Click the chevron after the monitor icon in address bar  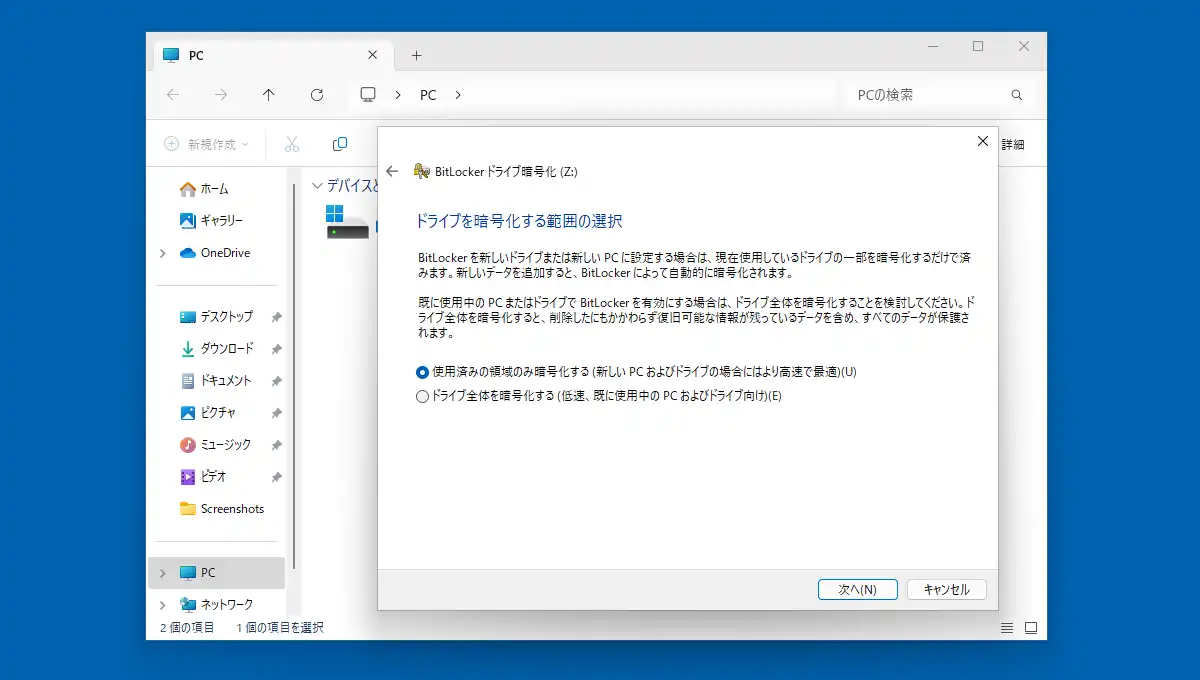(398, 95)
